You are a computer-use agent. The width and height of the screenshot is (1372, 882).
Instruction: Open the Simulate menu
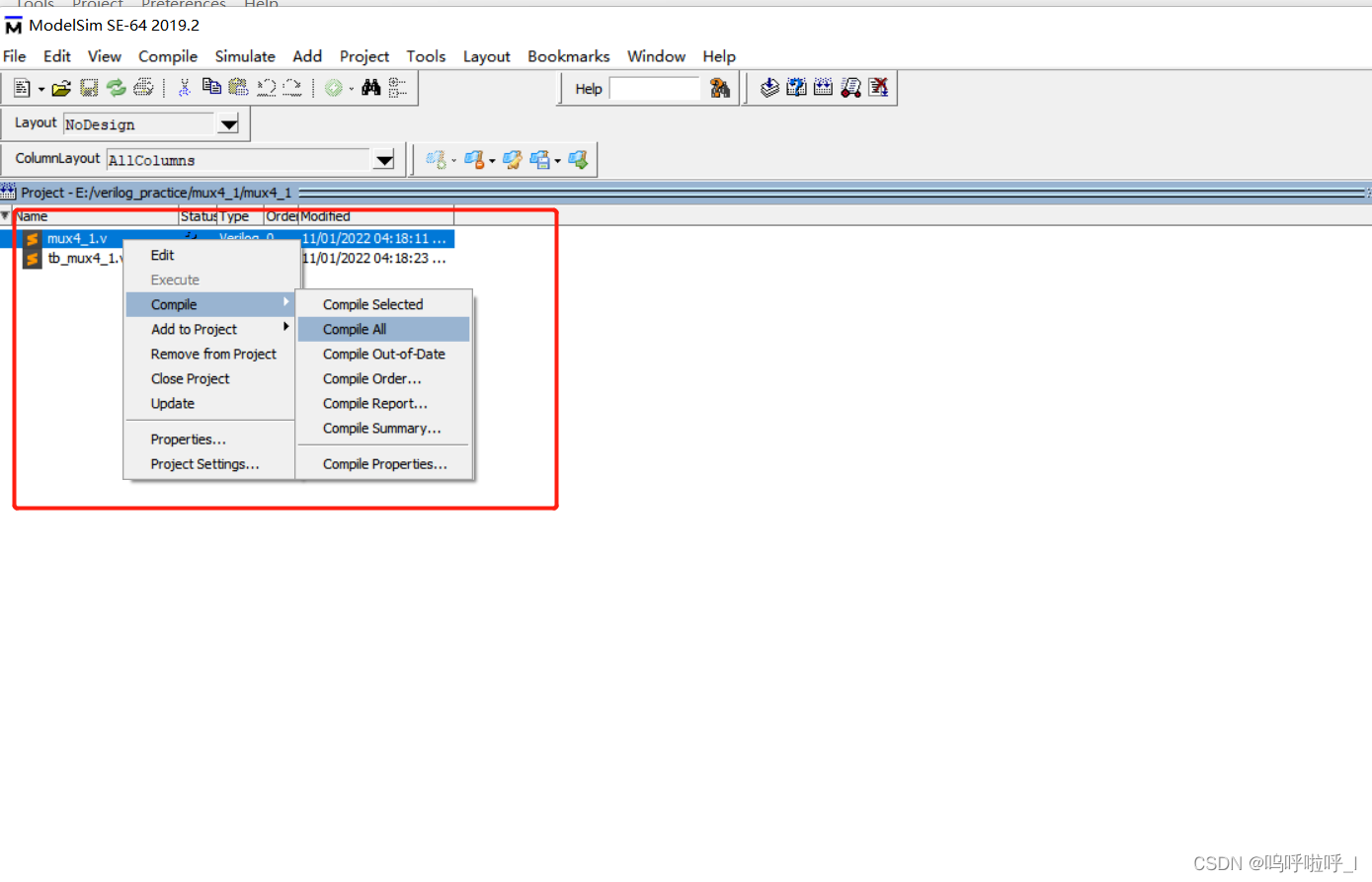(245, 56)
